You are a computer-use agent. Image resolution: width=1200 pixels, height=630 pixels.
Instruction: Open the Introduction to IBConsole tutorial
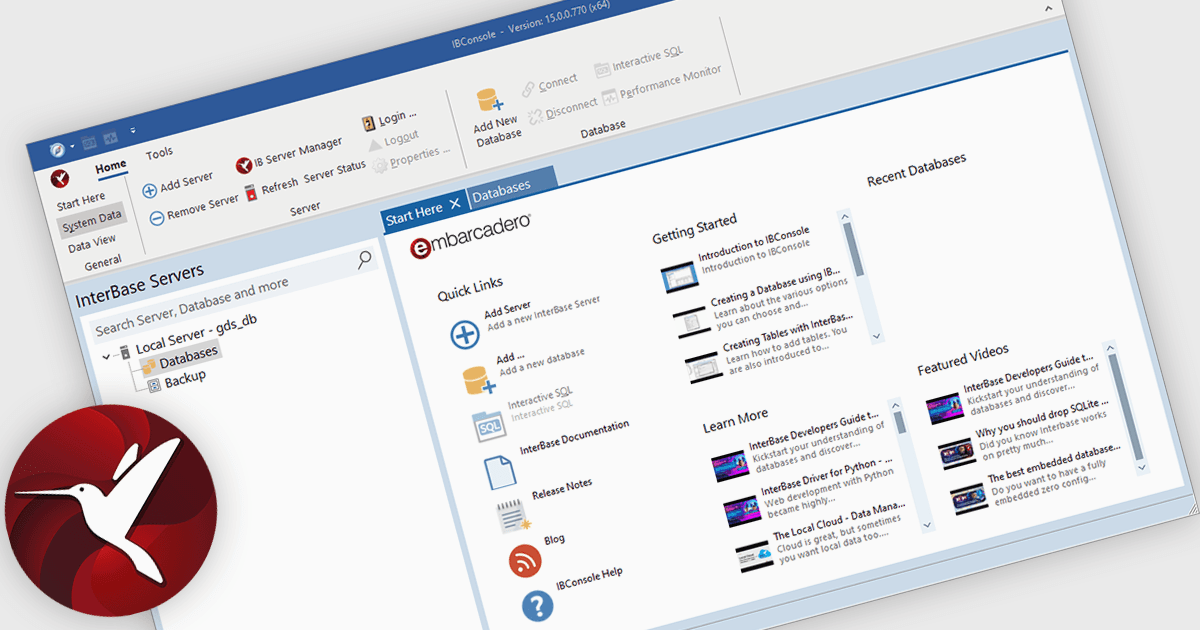point(754,243)
